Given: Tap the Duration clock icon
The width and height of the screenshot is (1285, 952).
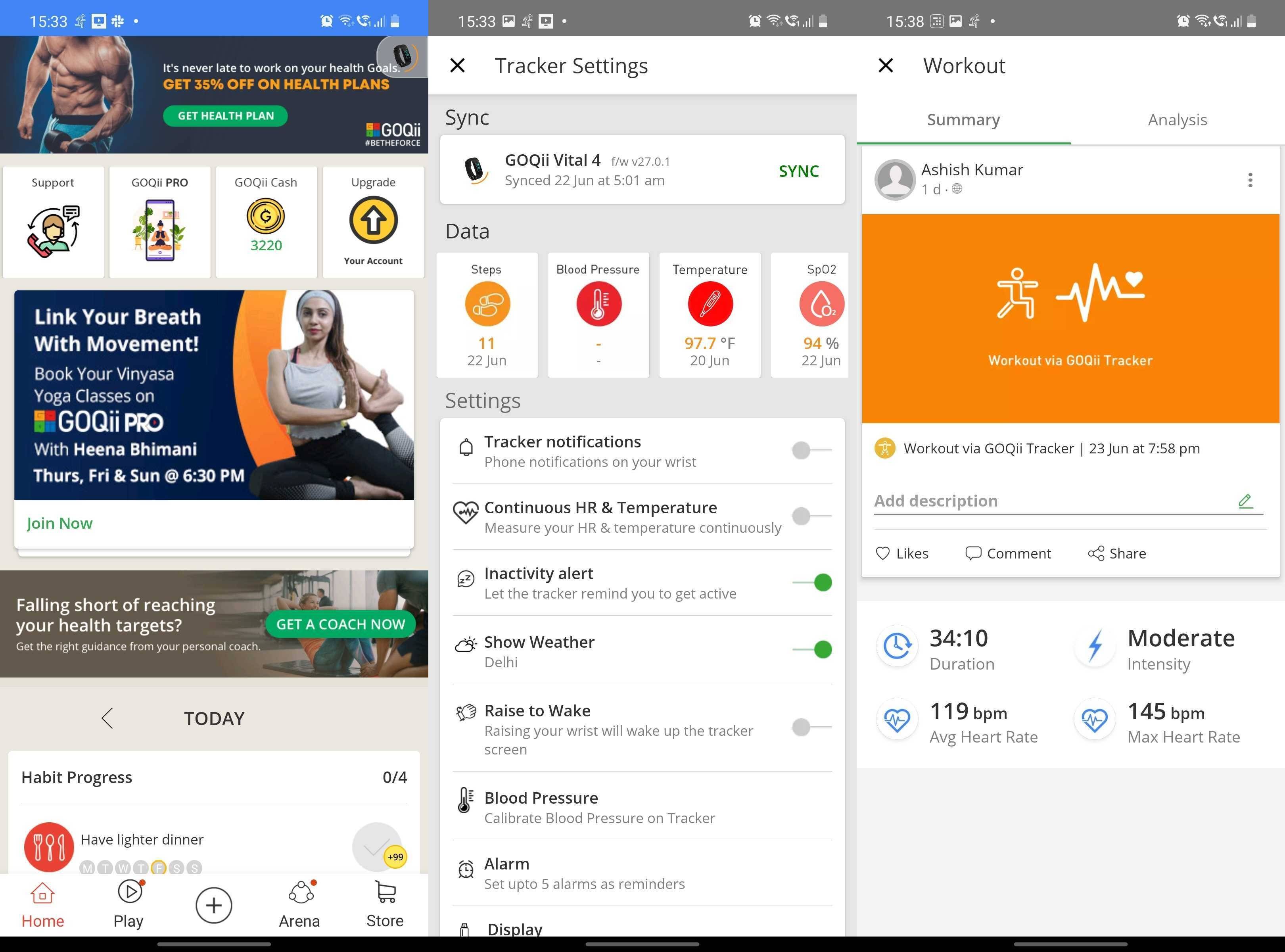Looking at the screenshot, I should point(897,645).
